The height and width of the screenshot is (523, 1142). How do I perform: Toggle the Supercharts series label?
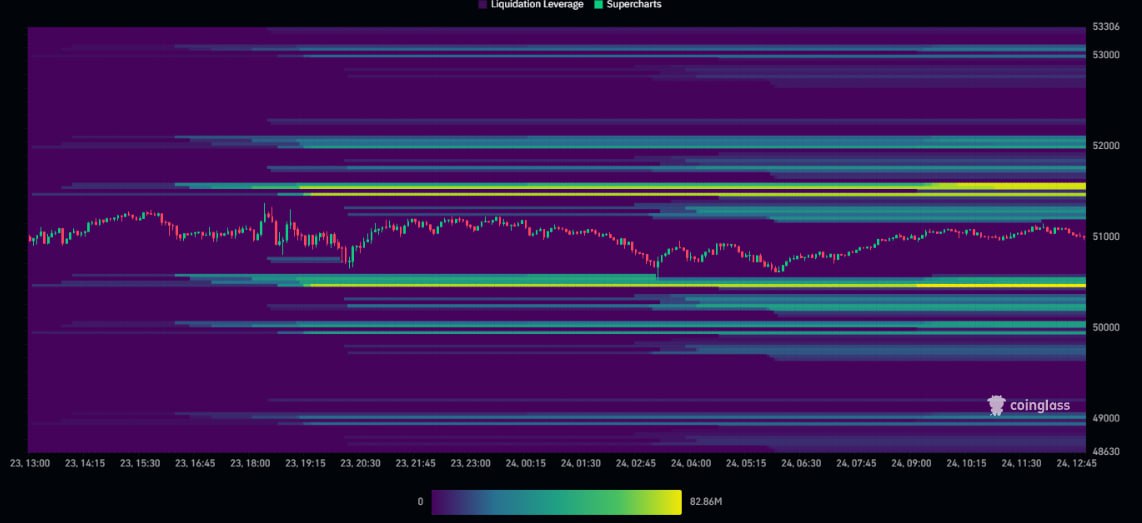click(633, 5)
